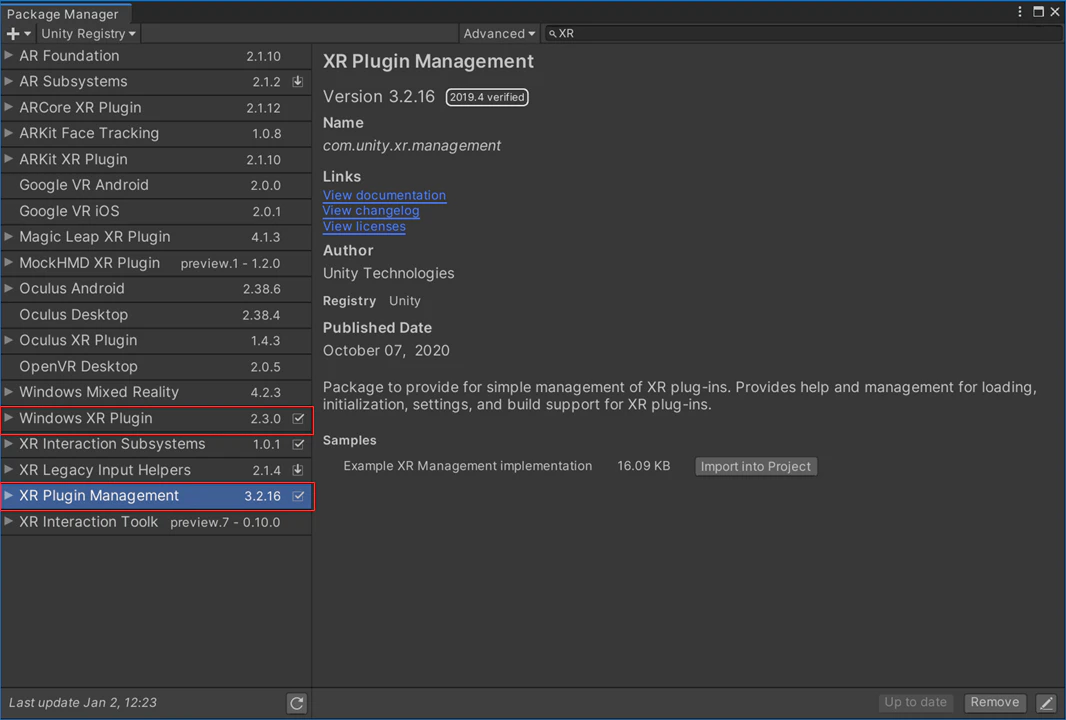Open the View licenses link
Image resolution: width=1066 pixels, height=720 pixels.
(x=364, y=226)
